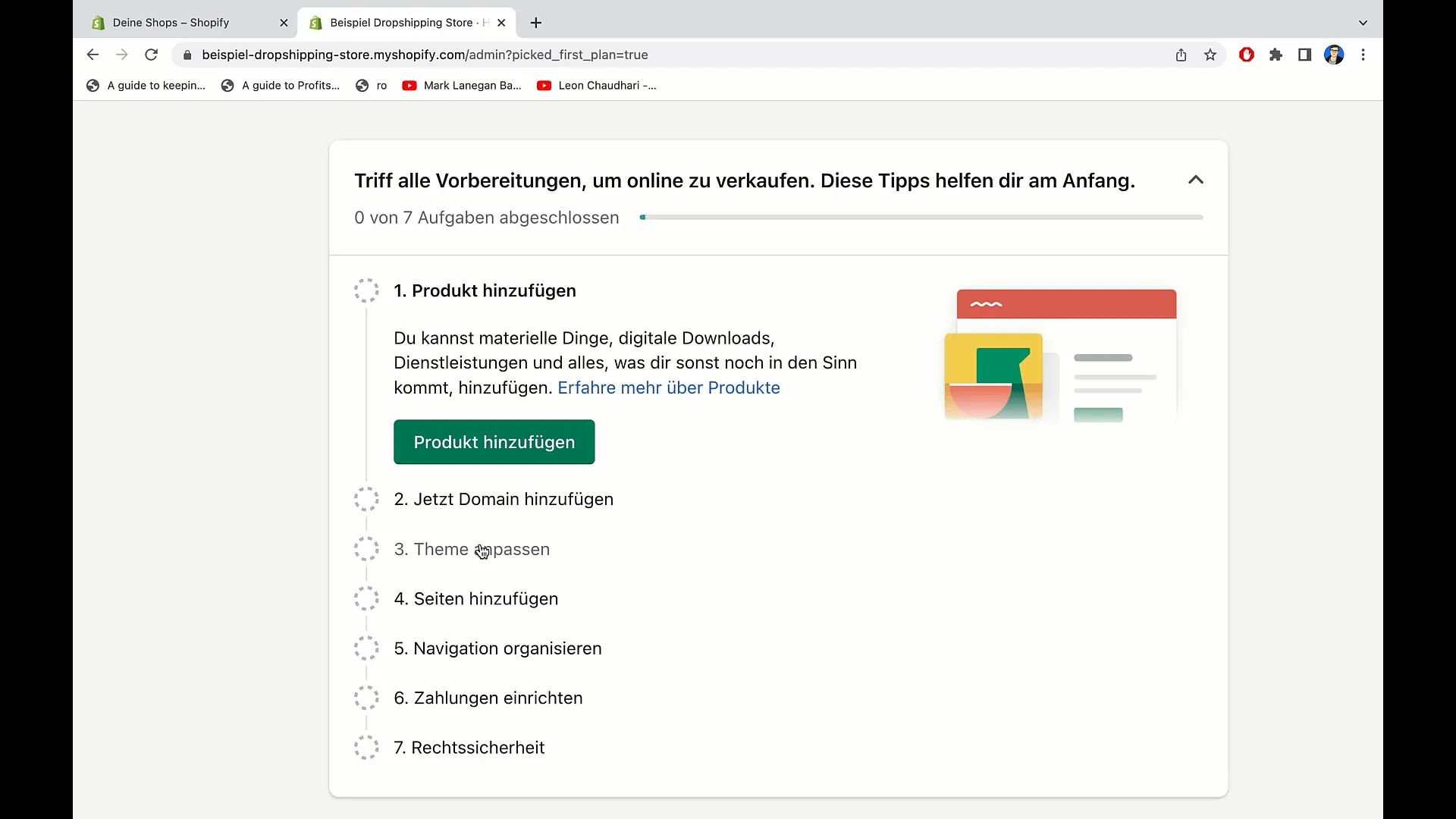Click the product illustration image
This screenshot has width=1456, height=819.
pyautogui.click(x=1060, y=355)
